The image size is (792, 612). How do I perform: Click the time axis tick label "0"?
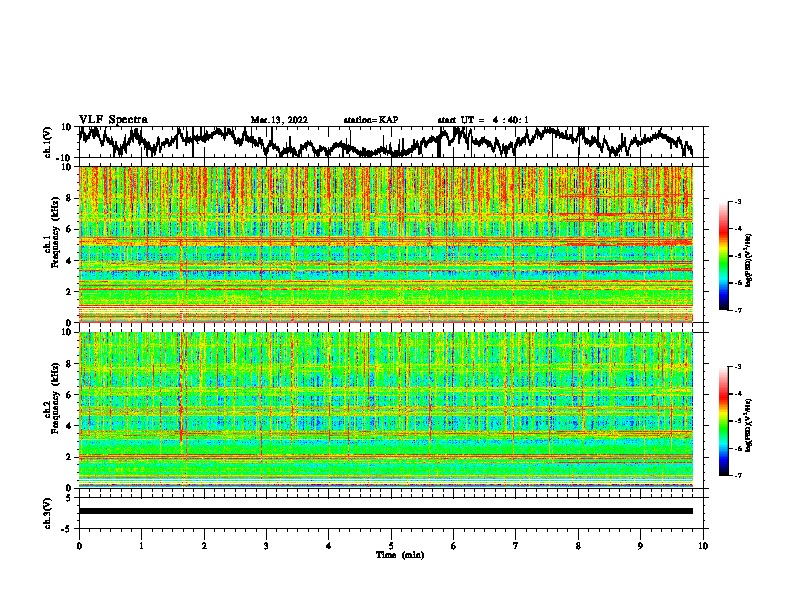(79, 546)
